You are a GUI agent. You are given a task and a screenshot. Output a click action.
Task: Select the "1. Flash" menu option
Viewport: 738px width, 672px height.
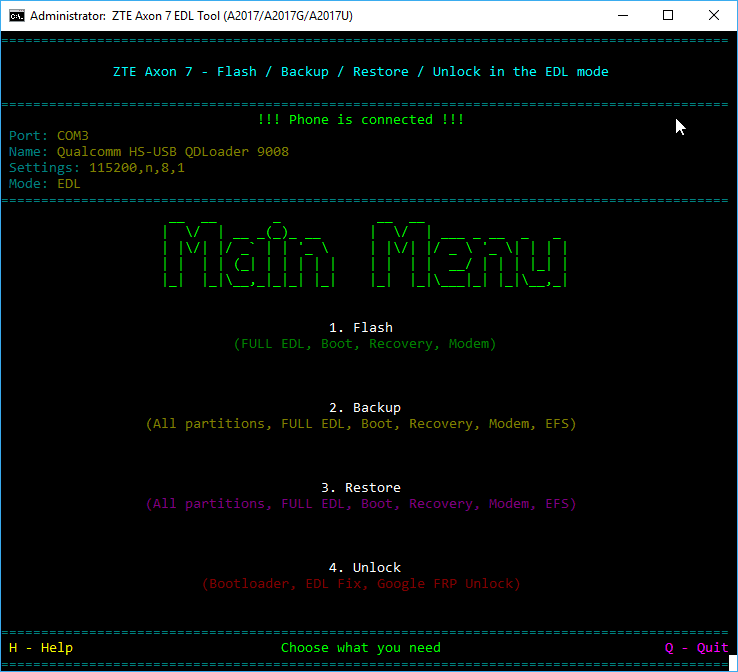point(361,328)
